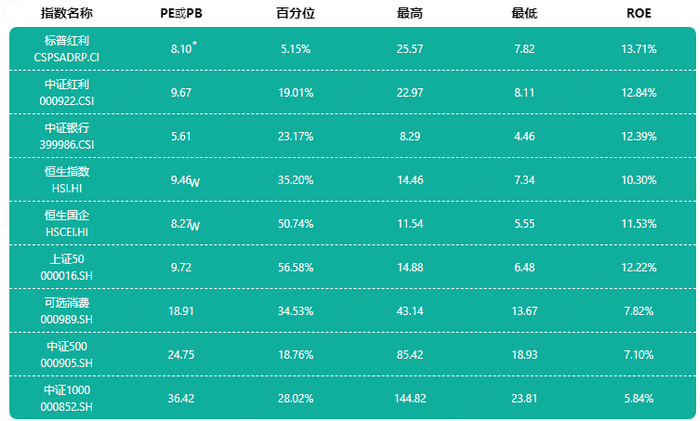Click the 百分位 column header
The image size is (700, 421).
click(x=295, y=14)
